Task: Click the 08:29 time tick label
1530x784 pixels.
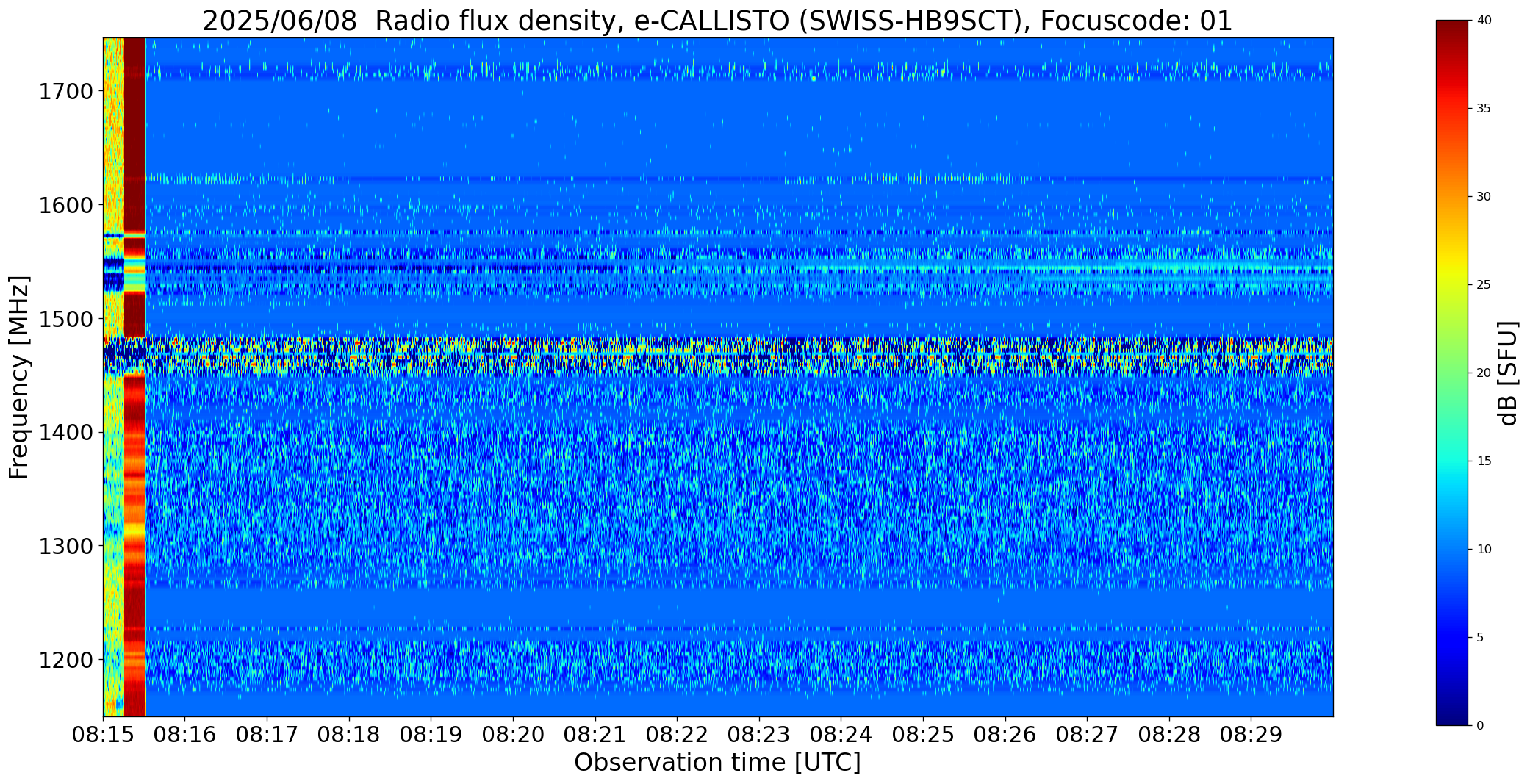Action: pyautogui.click(x=1251, y=735)
